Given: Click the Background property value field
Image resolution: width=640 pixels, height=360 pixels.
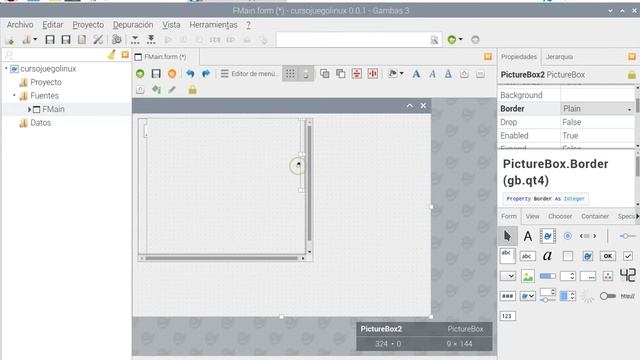Looking at the screenshot, I should point(597,95).
